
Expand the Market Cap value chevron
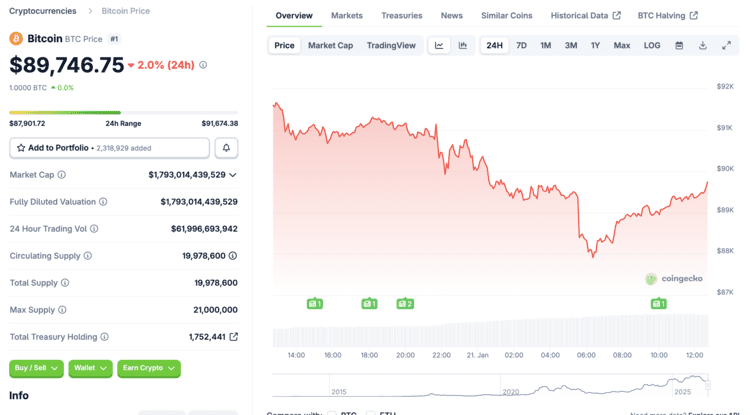pyautogui.click(x=233, y=175)
